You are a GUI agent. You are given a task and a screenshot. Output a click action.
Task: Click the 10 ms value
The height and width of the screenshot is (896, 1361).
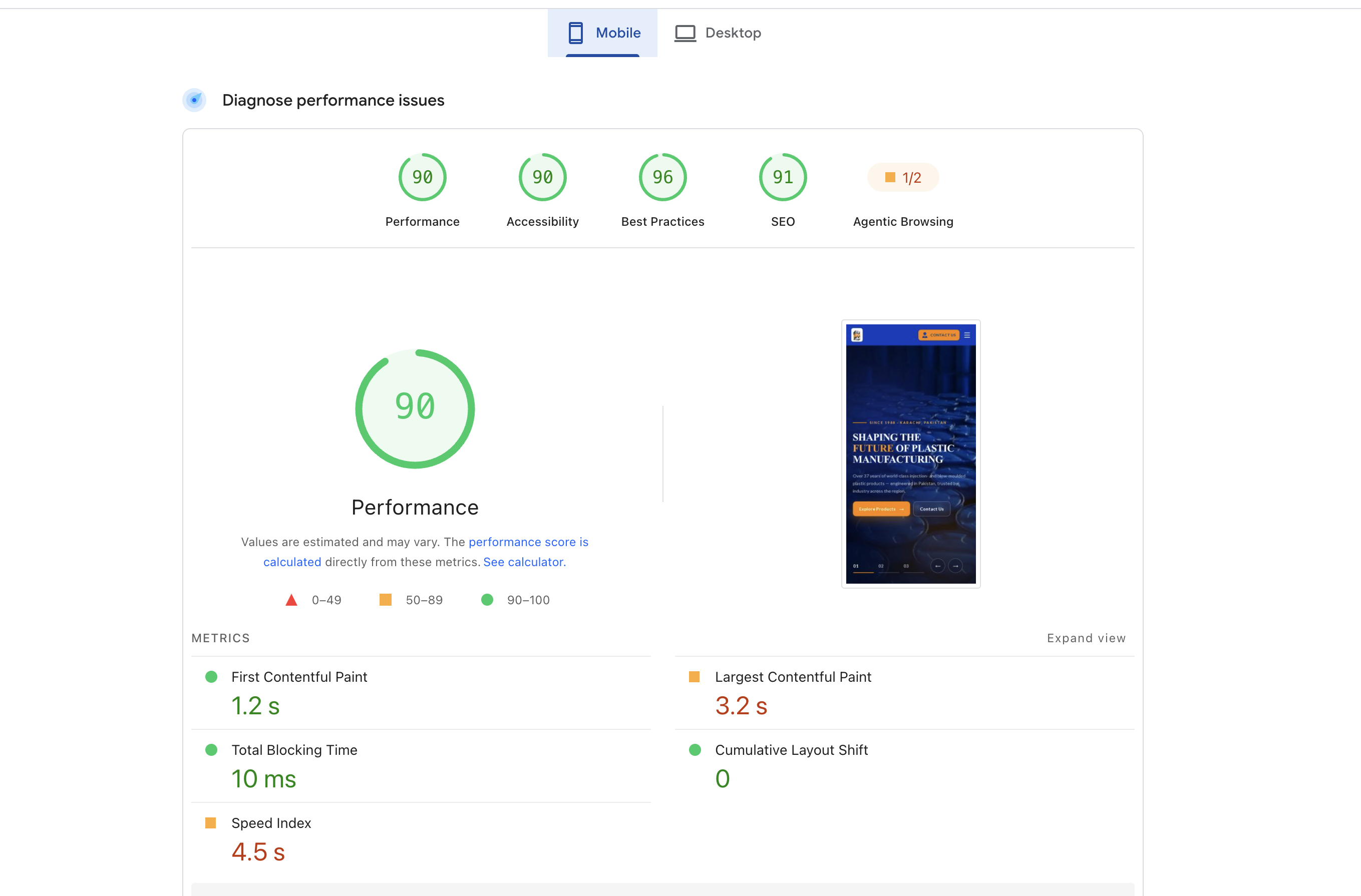click(x=263, y=779)
